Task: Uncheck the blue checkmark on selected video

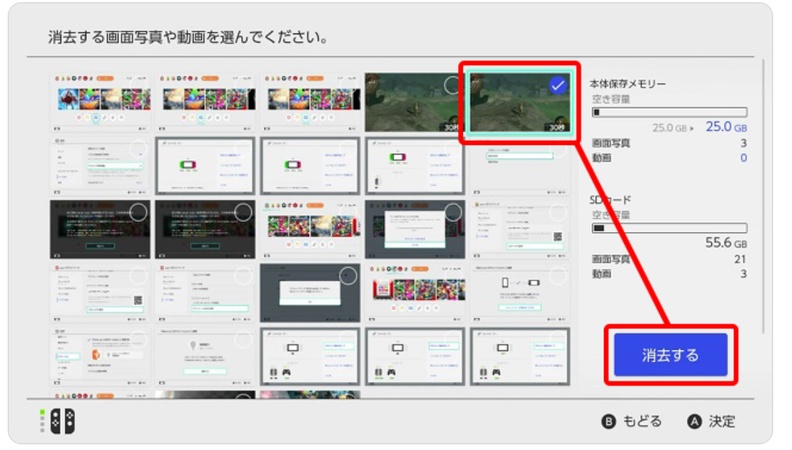Action: point(558,86)
